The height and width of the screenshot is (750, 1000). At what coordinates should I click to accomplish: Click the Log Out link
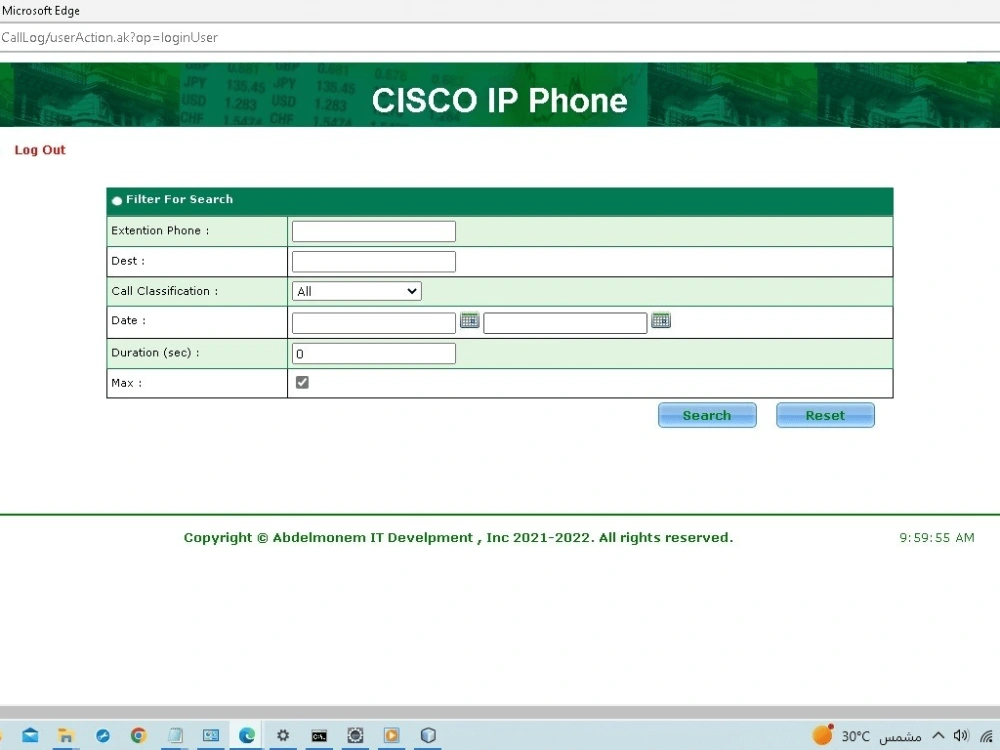pos(40,150)
